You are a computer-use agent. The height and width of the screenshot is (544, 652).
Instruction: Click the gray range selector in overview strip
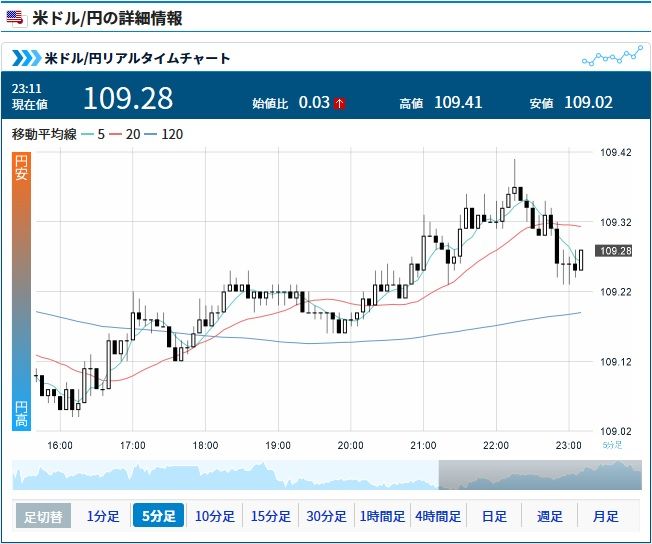pyautogui.click(x=540, y=475)
